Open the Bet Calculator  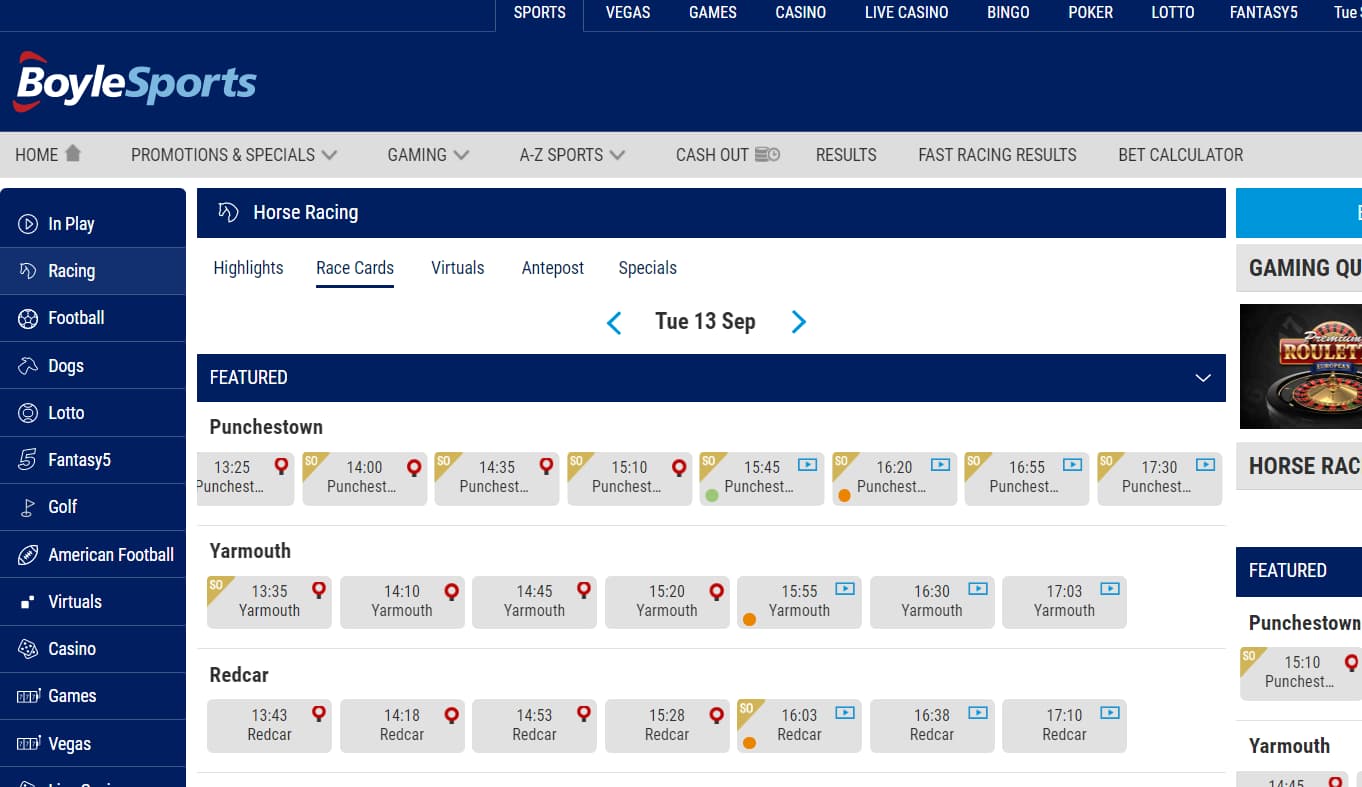pos(1181,155)
